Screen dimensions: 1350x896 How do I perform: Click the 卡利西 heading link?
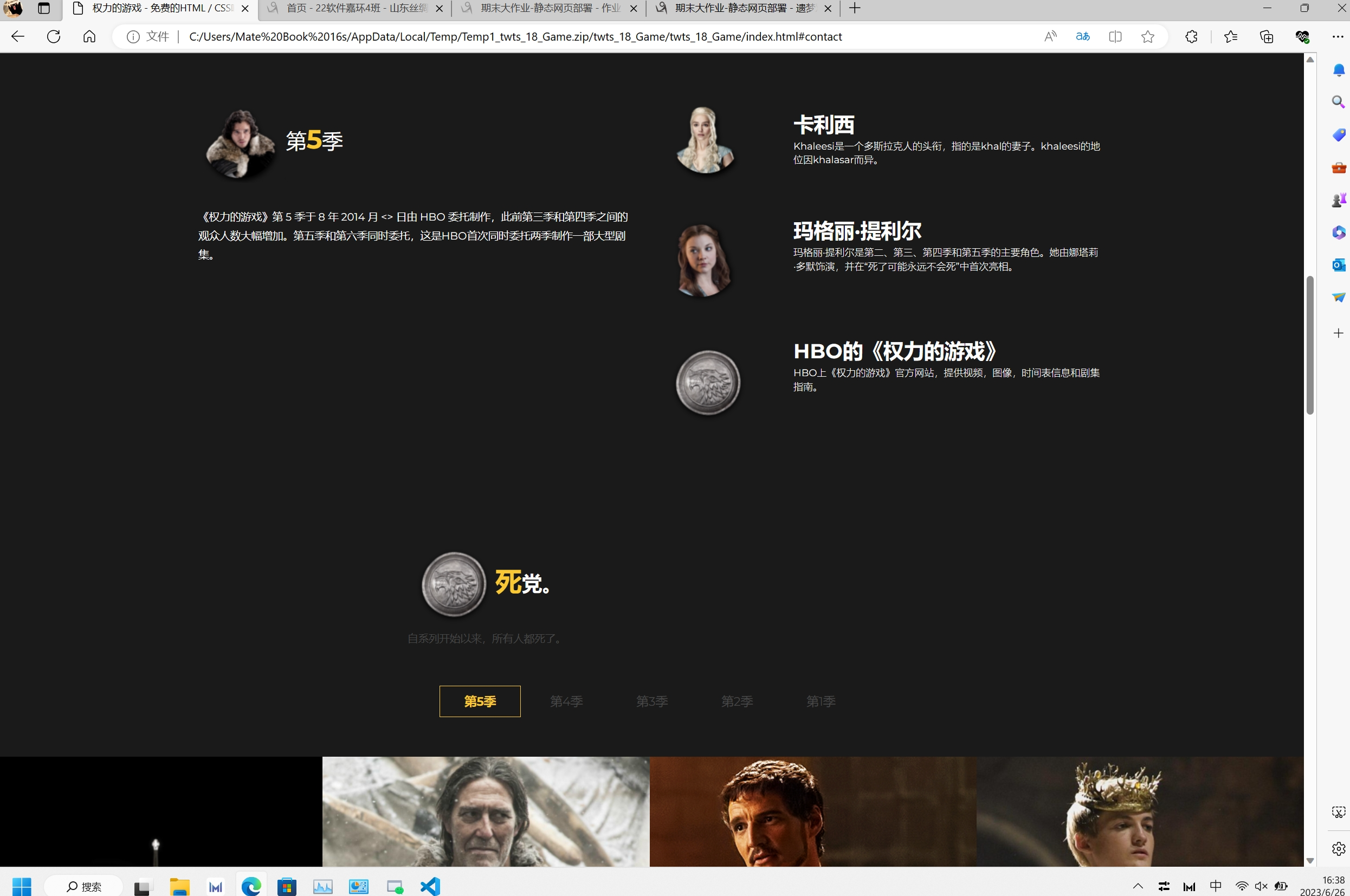[823, 125]
